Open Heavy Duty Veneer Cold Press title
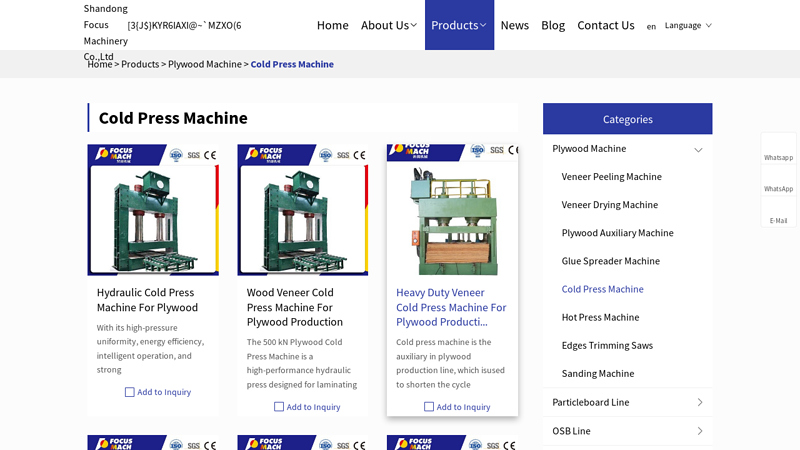The height and width of the screenshot is (450, 800). tap(451, 307)
